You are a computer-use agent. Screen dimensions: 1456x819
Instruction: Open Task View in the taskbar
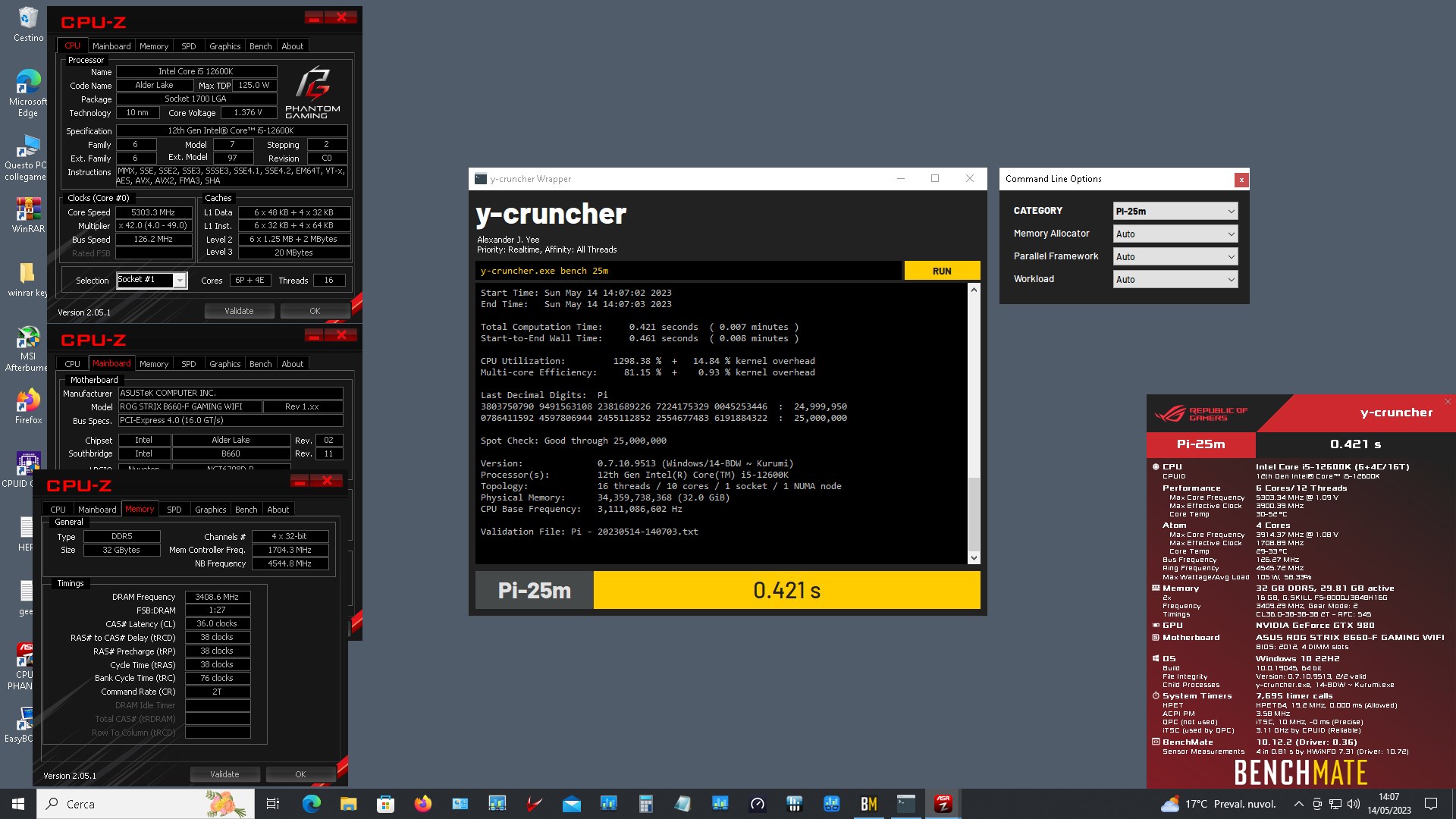(x=273, y=804)
